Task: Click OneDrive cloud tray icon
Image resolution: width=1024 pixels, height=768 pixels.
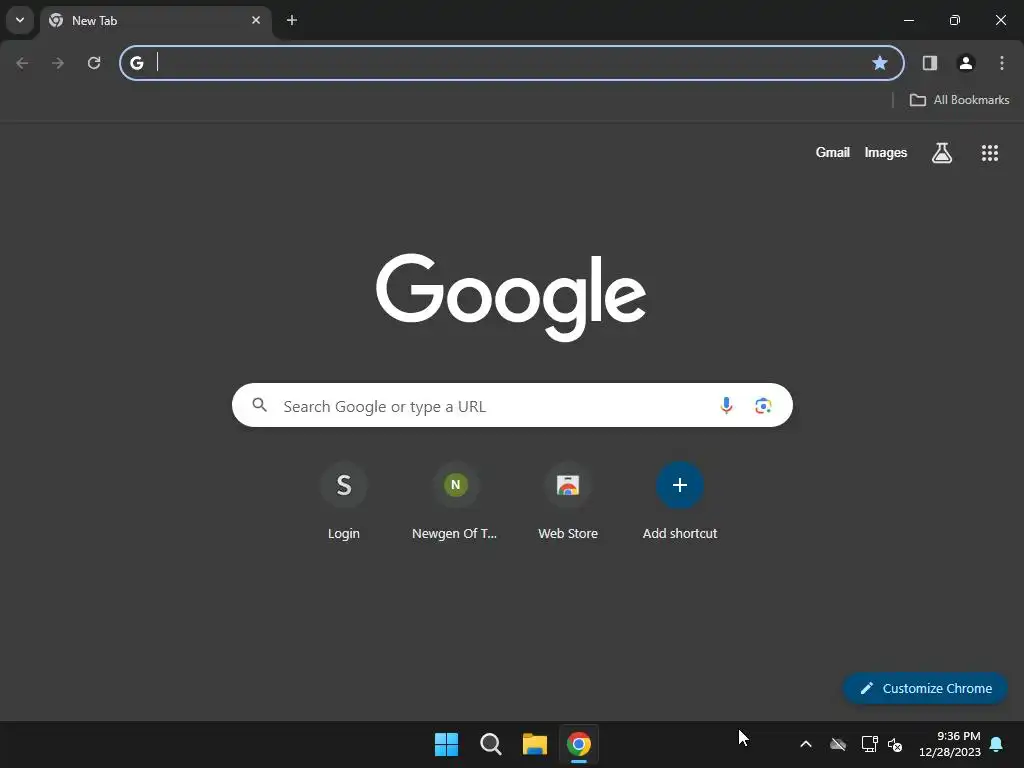Action: pyautogui.click(x=838, y=744)
